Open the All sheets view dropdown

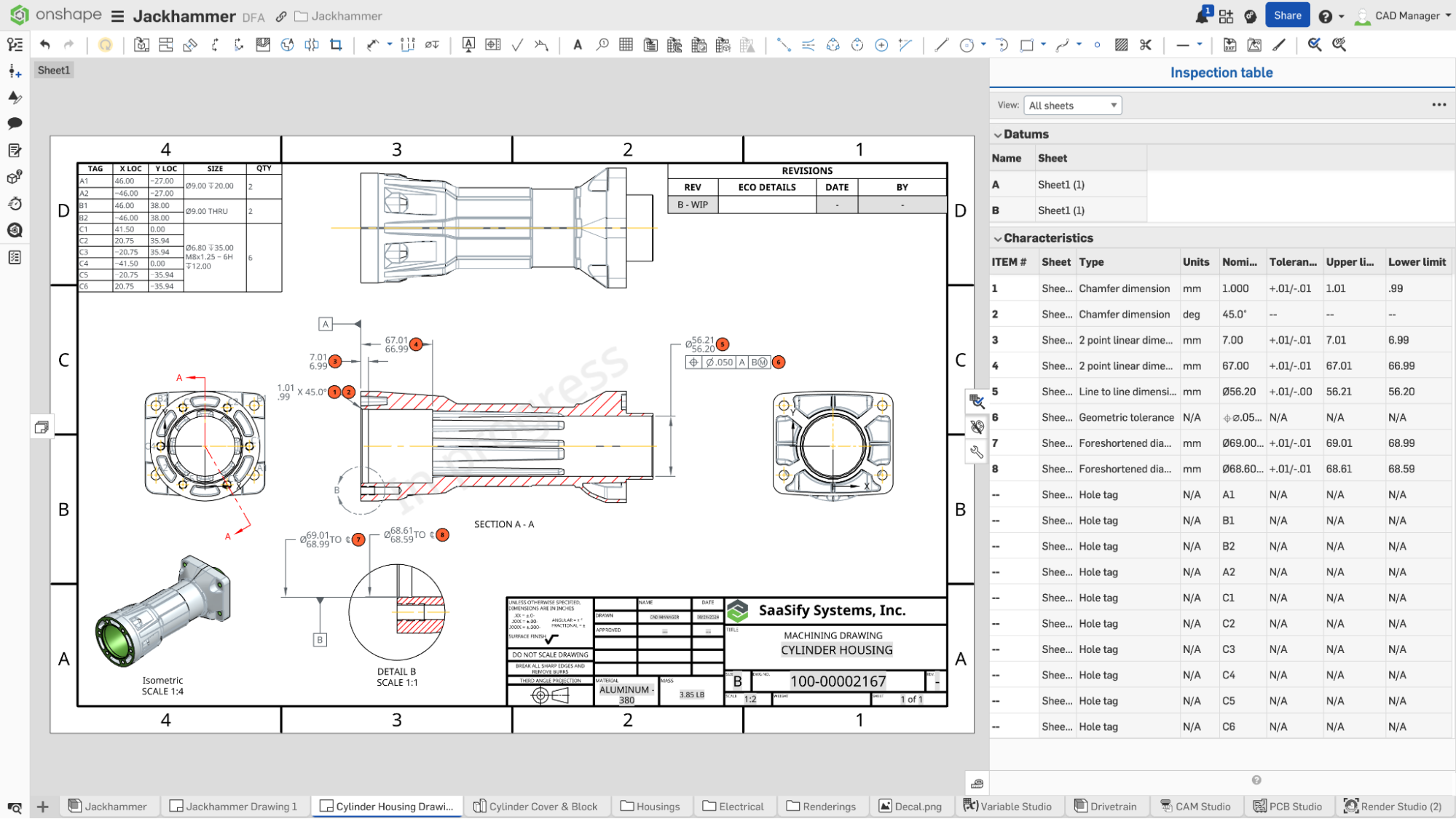click(x=1072, y=105)
